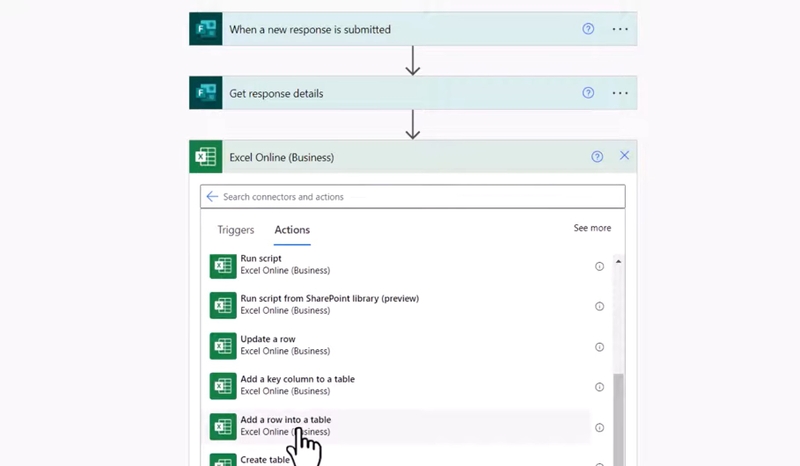Image resolution: width=800 pixels, height=466 pixels.
Task: Click the scroll up arrow of actions list
Action: 618,261
